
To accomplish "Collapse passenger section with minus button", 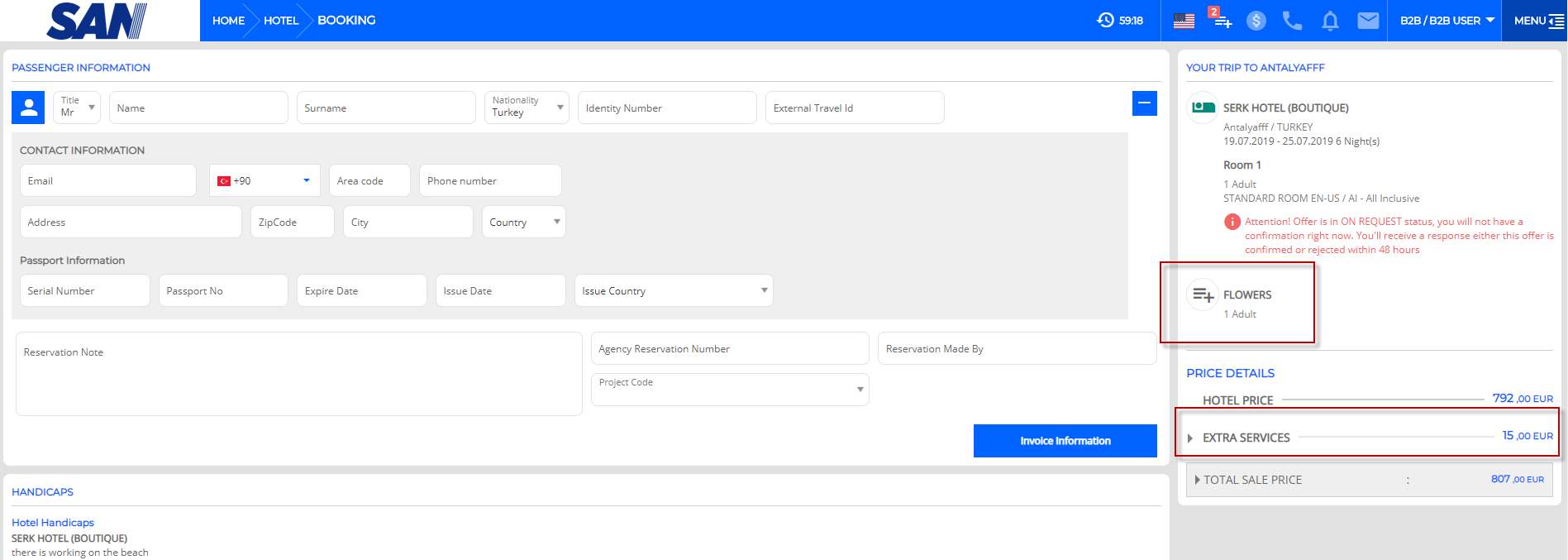I will pos(1144,103).
